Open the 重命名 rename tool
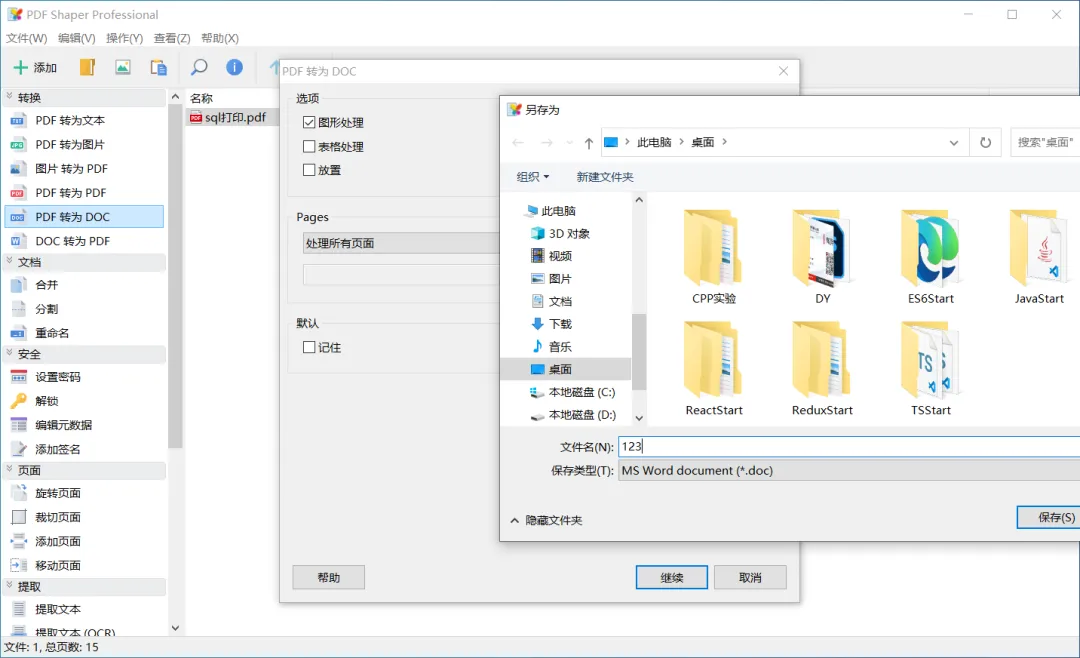1080x658 pixels. (x=85, y=333)
